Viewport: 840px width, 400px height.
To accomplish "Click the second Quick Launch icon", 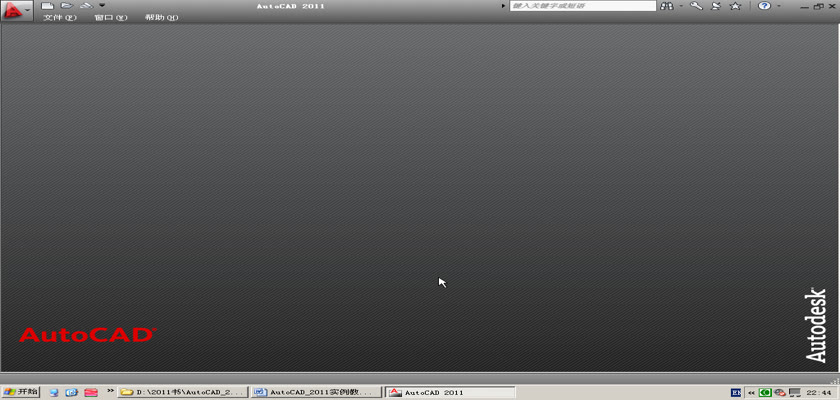I will coord(72,393).
